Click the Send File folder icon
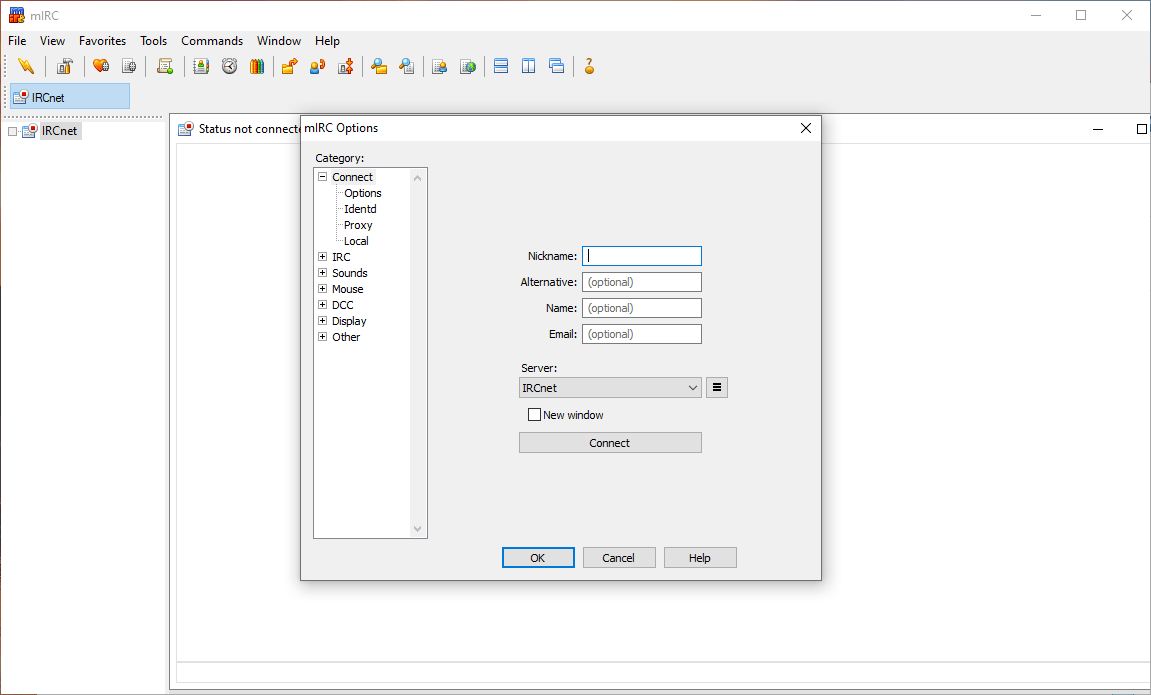Image resolution: width=1151 pixels, height=695 pixels. click(289, 66)
